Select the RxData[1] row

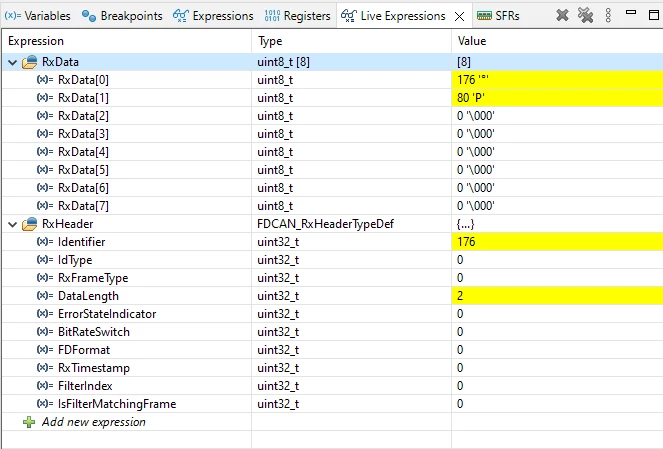(332, 98)
